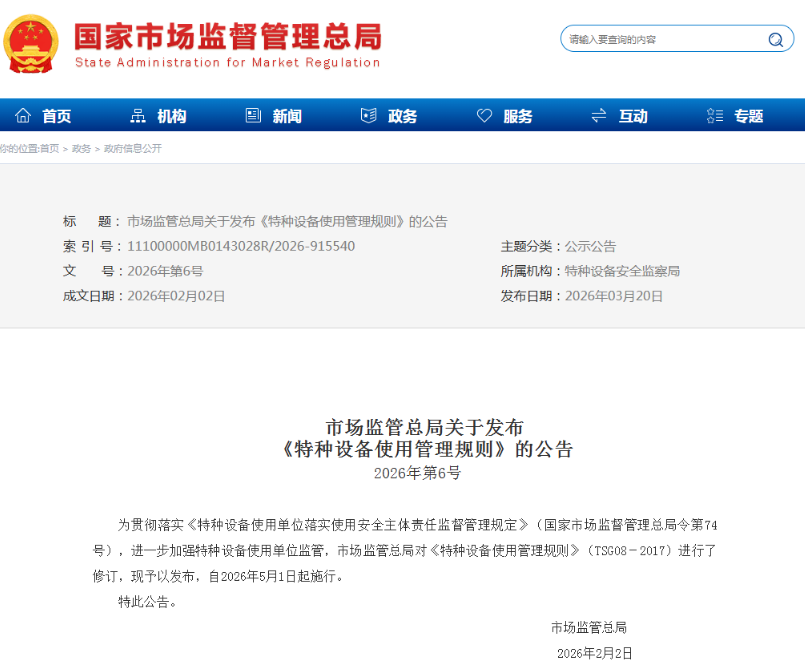Click the 所属机构 value 特种设备安全监察局
Viewport: 805px width, 665px height.
tap(622, 271)
